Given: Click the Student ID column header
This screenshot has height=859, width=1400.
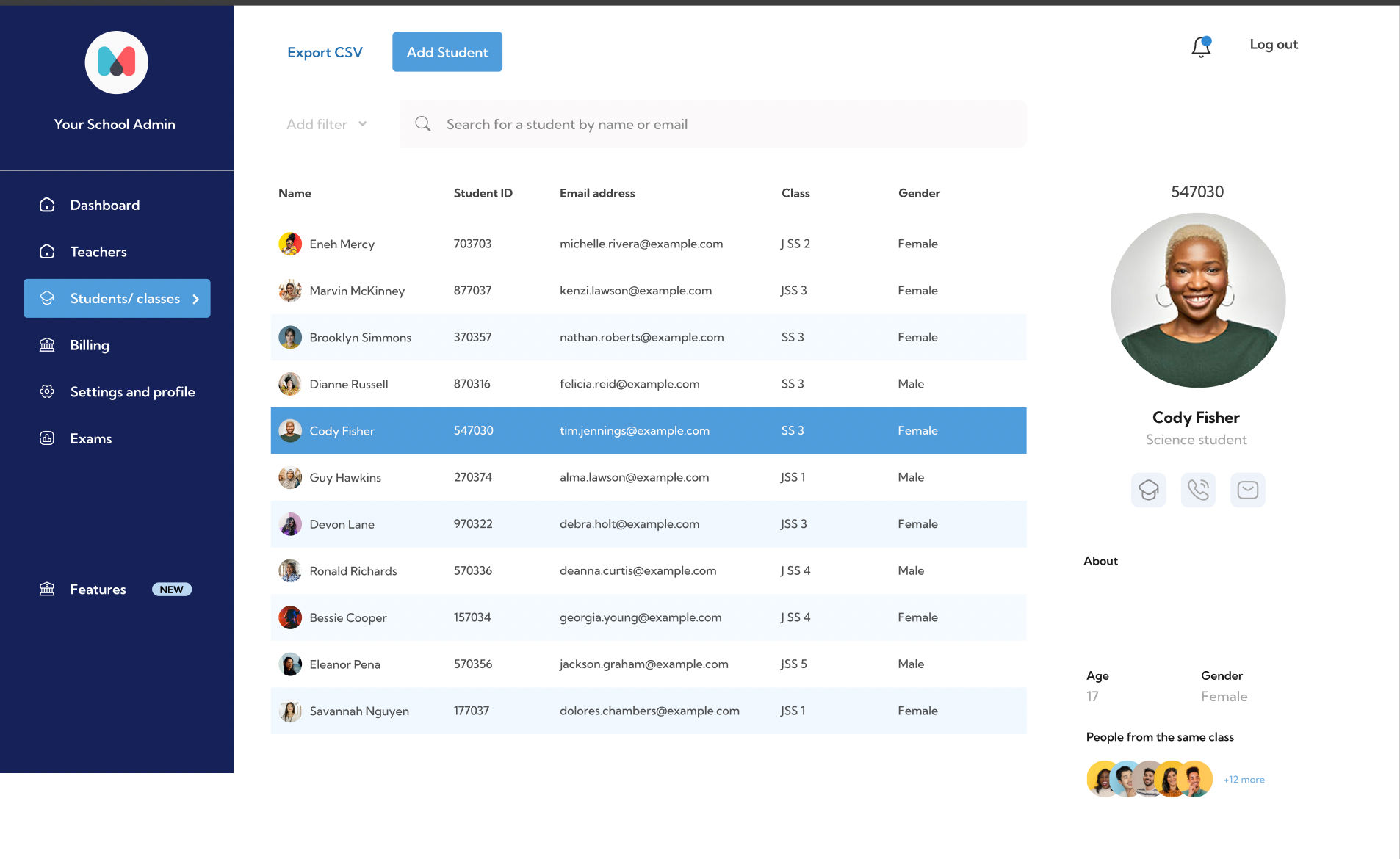Looking at the screenshot, I should [483, 193].
